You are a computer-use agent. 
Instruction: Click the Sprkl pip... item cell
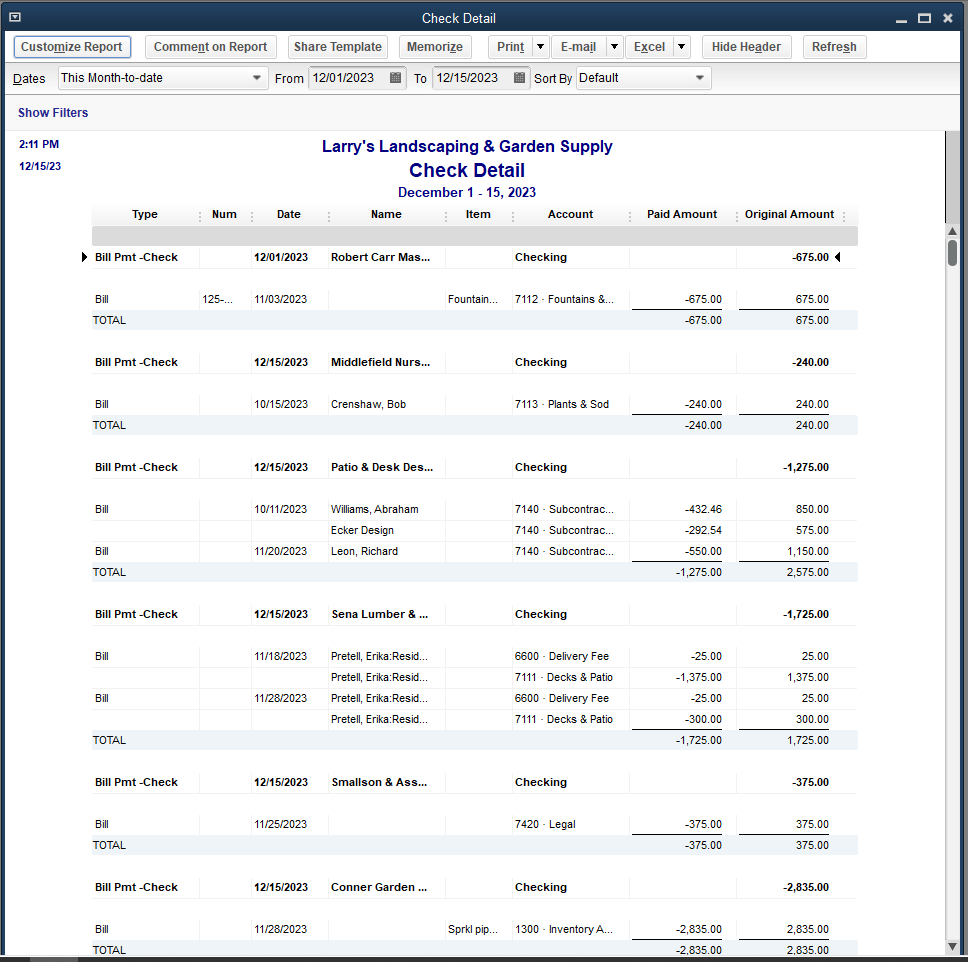(x=472, y=929)
